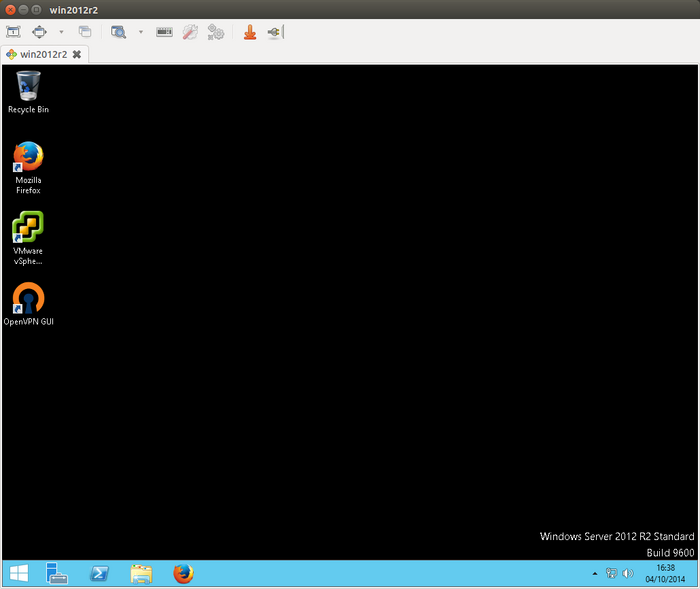Fit window to remote resolution icon
The width and height of the screenshot is (700, 589).
13,32
